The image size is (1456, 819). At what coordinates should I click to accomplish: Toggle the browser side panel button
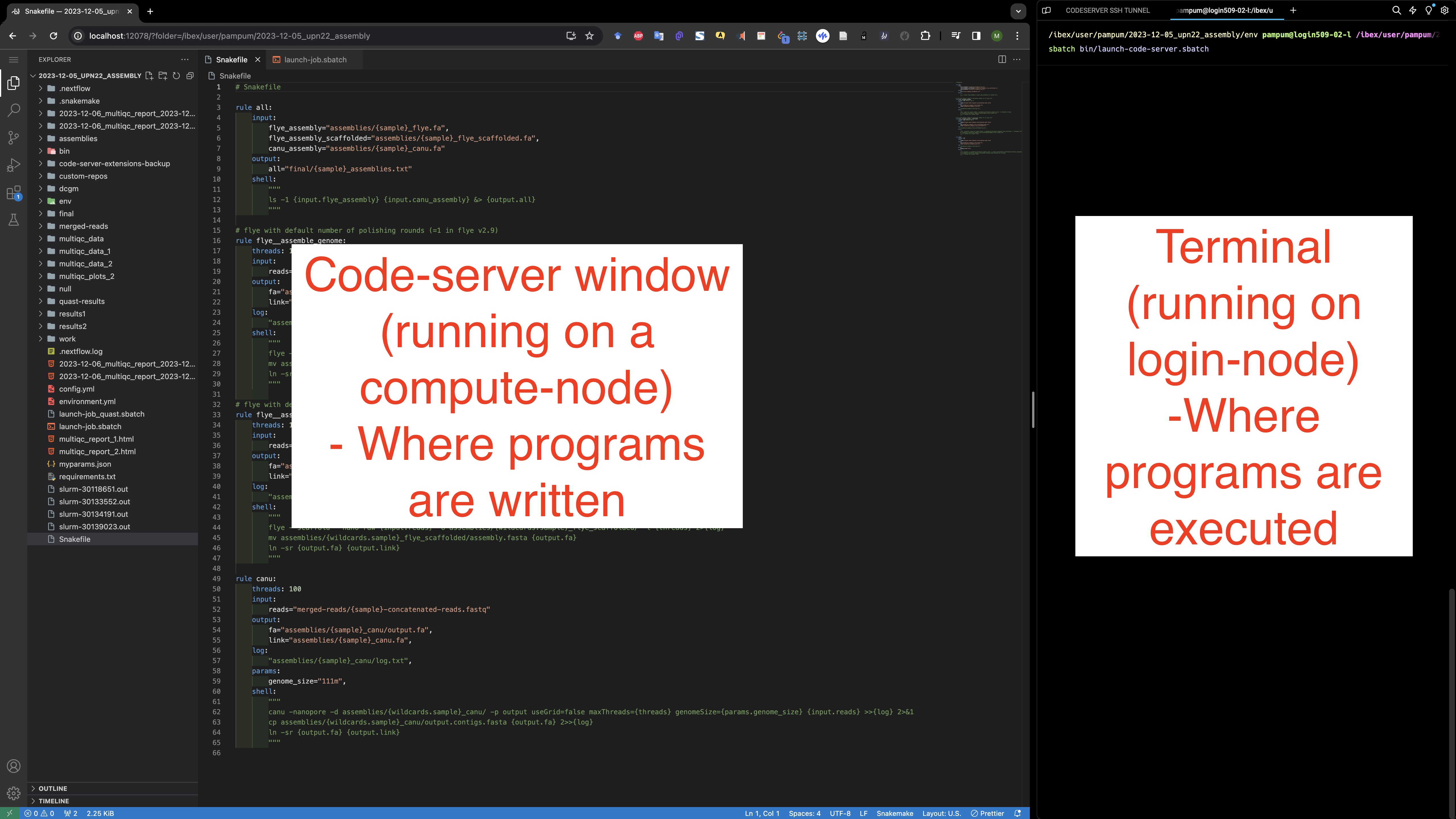[976, 36]
